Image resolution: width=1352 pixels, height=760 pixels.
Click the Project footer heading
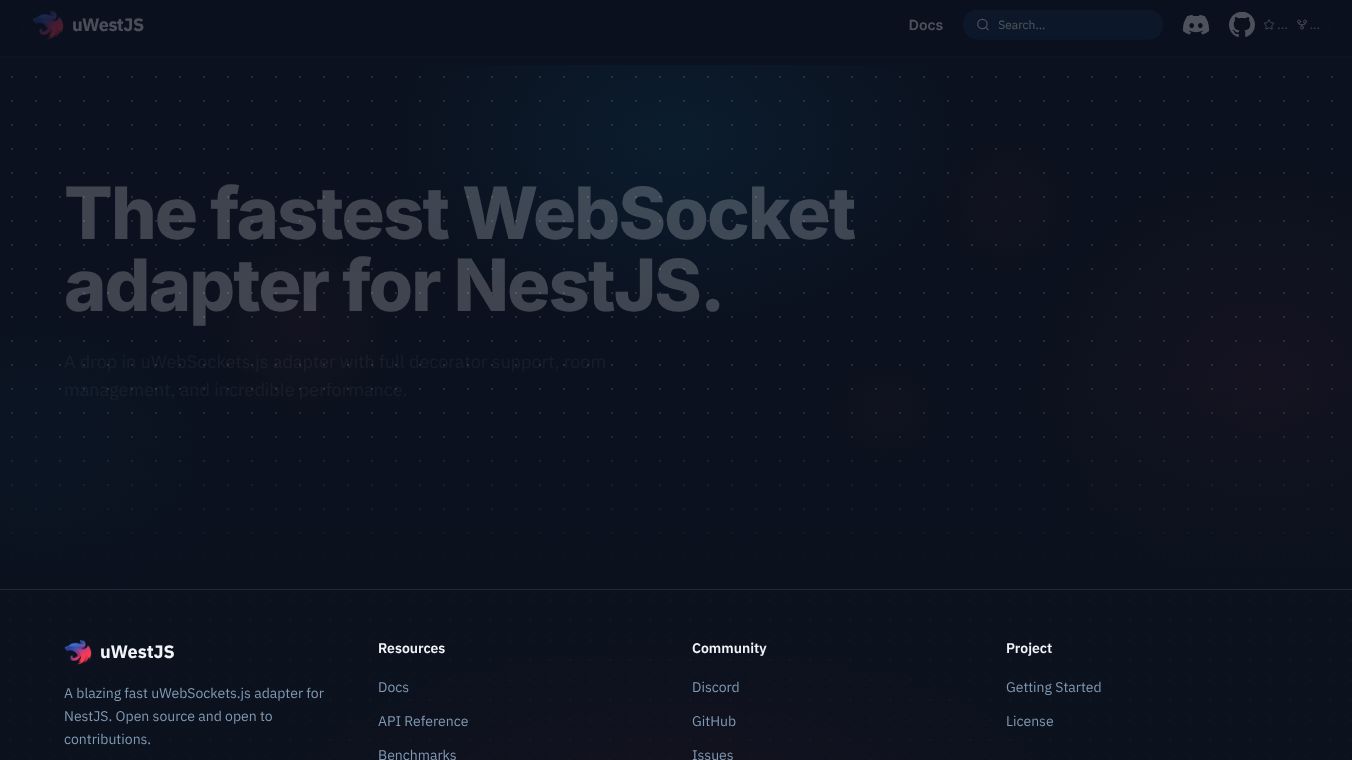[x=1029, y=648]
